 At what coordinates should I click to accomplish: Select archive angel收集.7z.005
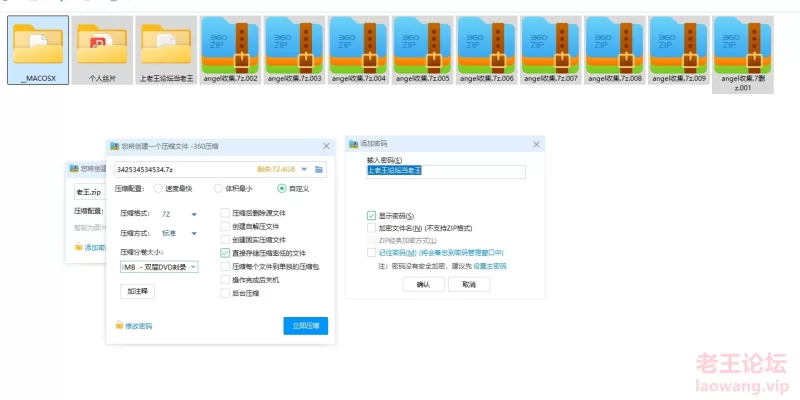click(x=422, y=50)
